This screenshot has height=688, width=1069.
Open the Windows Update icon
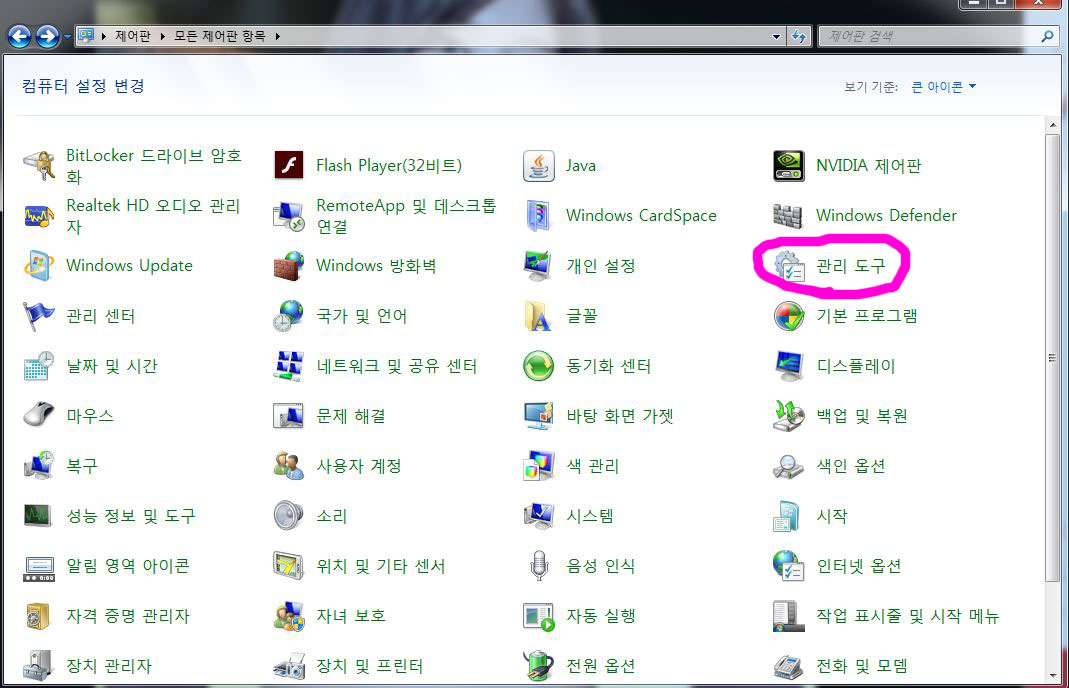38,266
